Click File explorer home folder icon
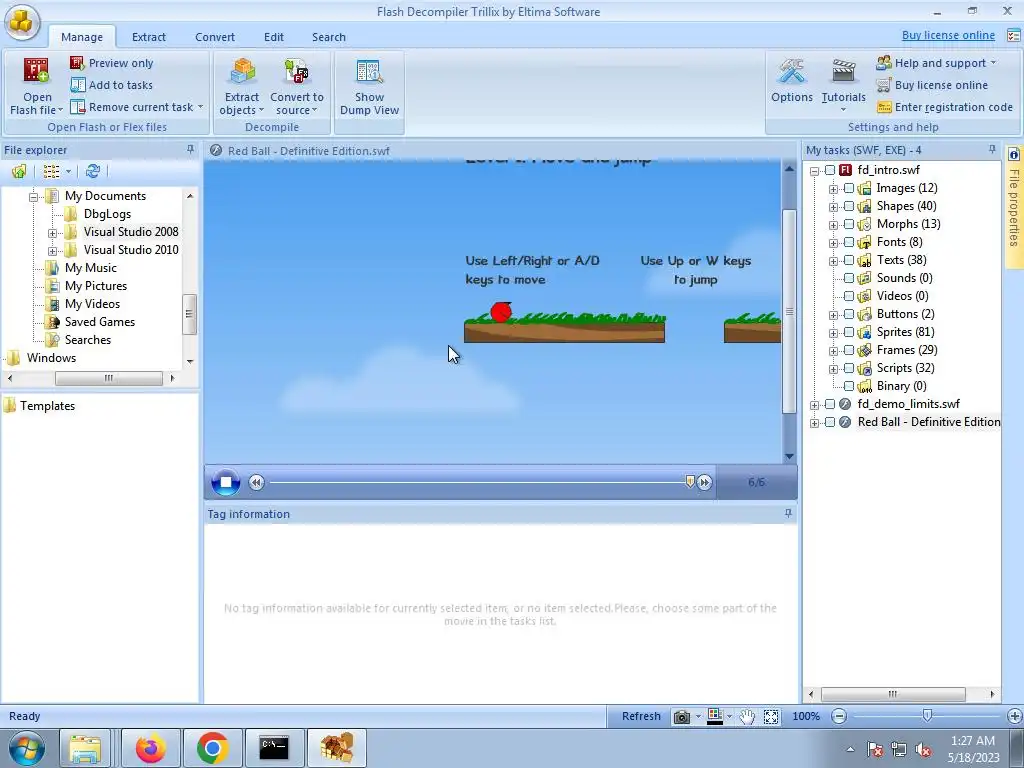Image resolution: width=1024 pixels, height=768 pixels. click(x=19, y=171)
